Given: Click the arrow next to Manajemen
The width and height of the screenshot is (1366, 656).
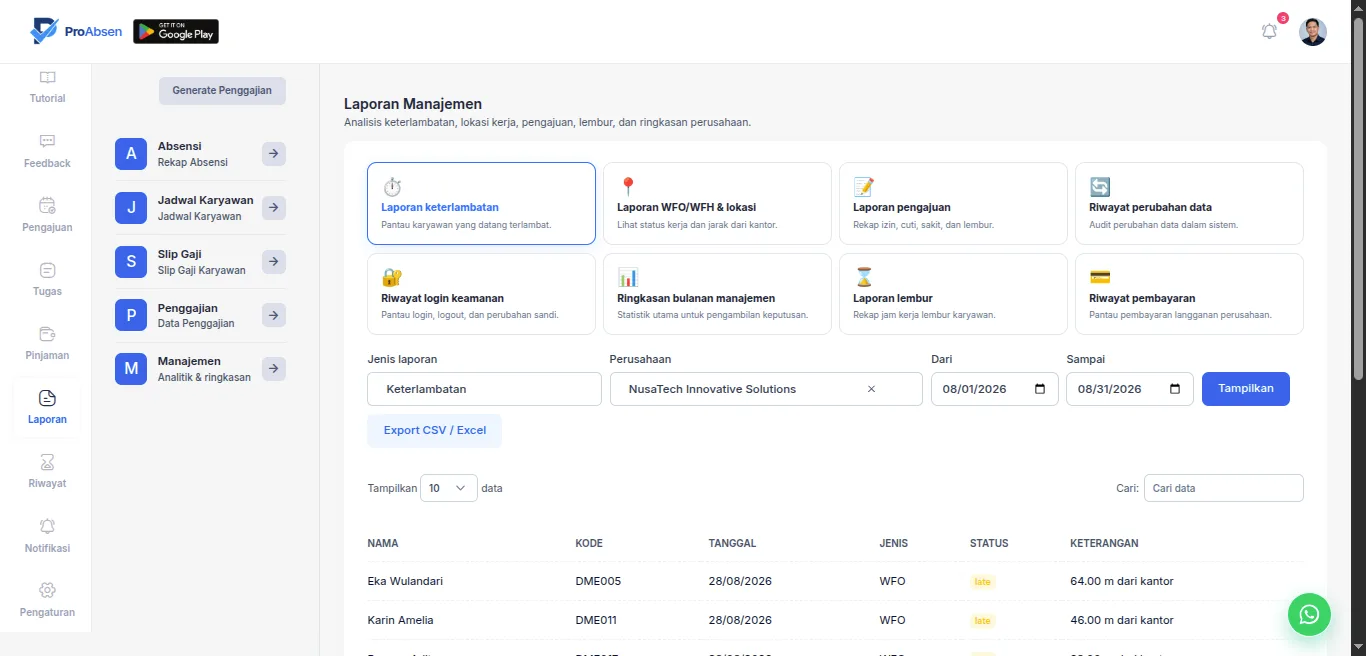Looking at the screenshot, I should 274,369.
